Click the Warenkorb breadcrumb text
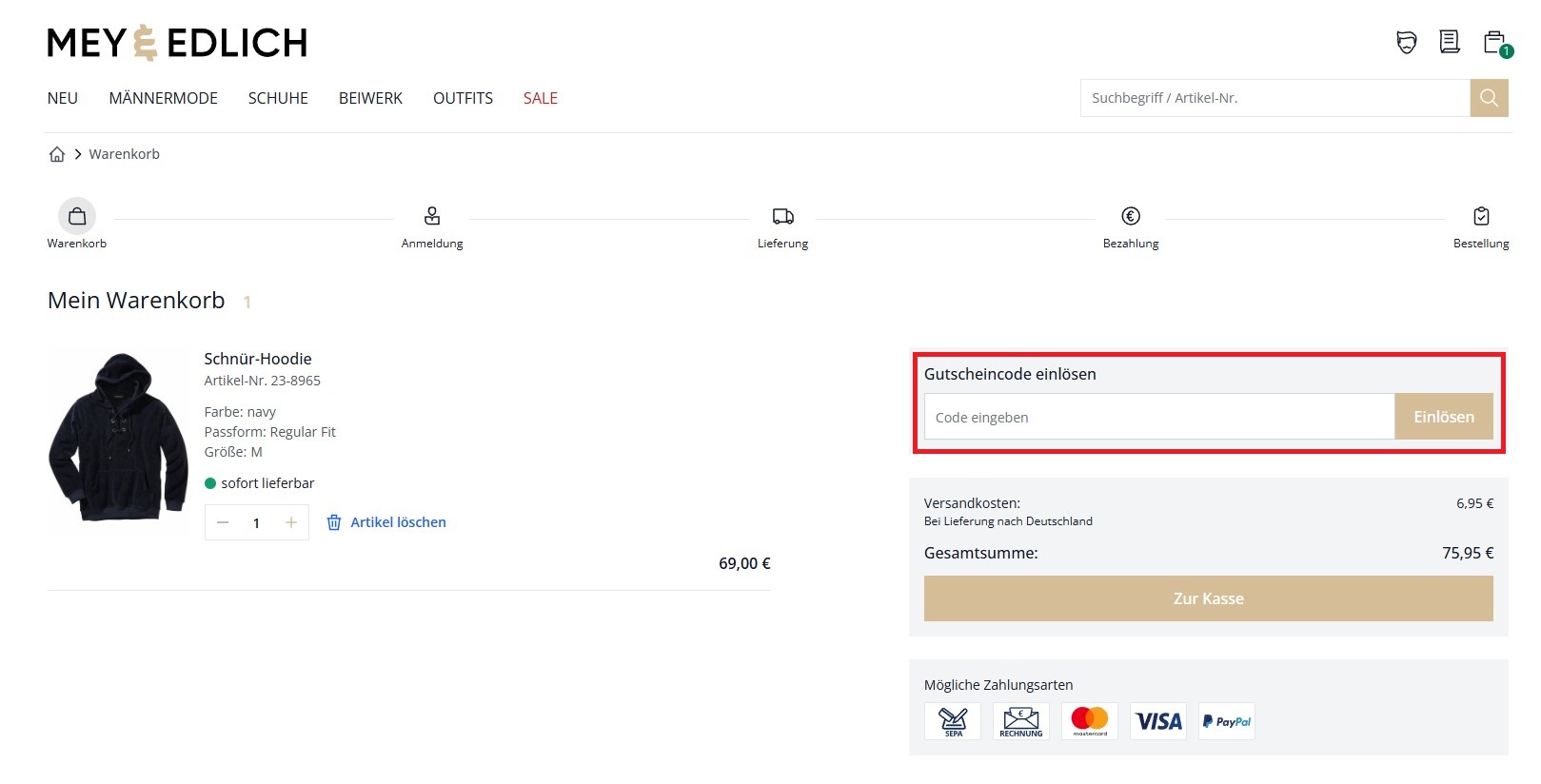Screen dimensions: 1541x784 click(x=125, y=154)
